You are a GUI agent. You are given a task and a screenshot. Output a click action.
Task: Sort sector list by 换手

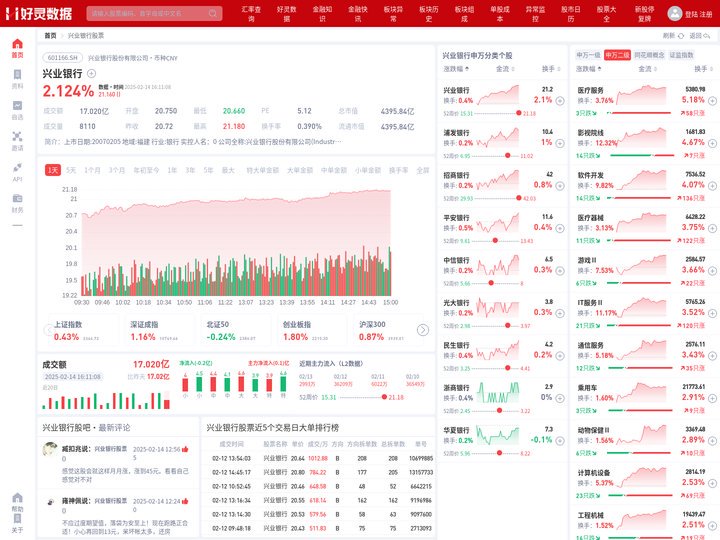pyautogui.click(x=703, y=69)
